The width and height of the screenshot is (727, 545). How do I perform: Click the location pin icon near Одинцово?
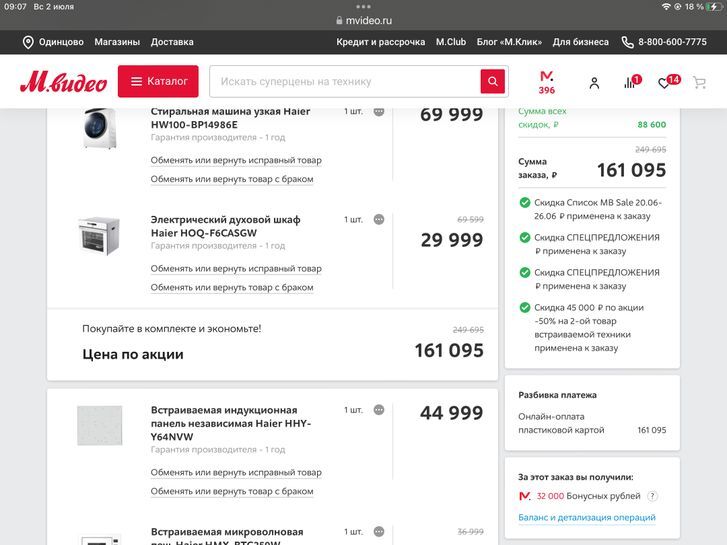[x=28, y=42]
